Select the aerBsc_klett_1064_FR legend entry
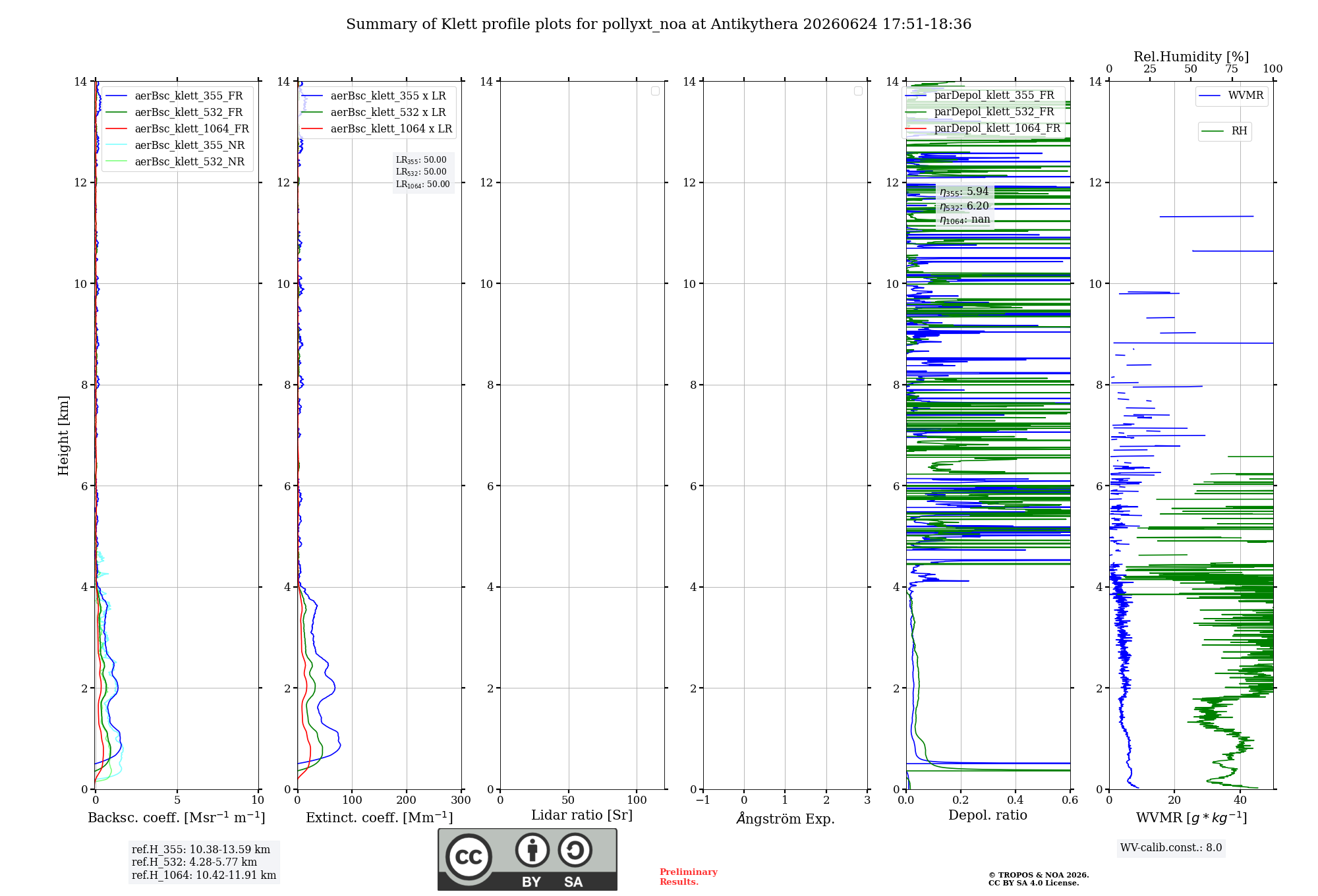 (x=177, y=129)
